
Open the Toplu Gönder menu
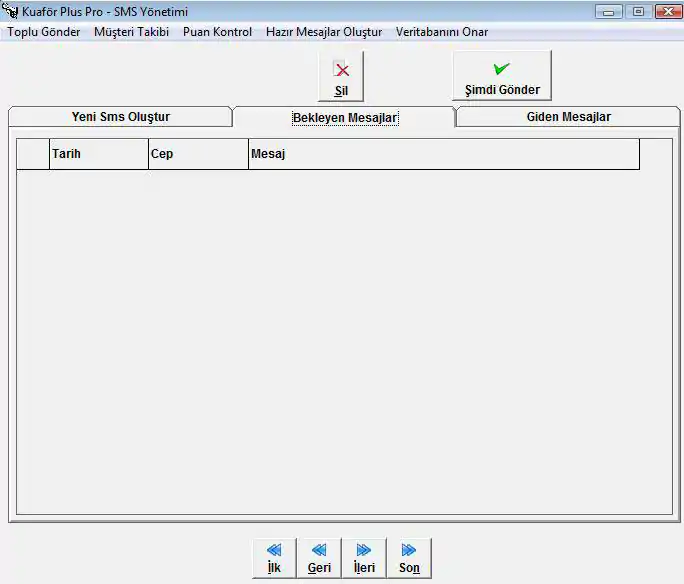coord(44,32)
